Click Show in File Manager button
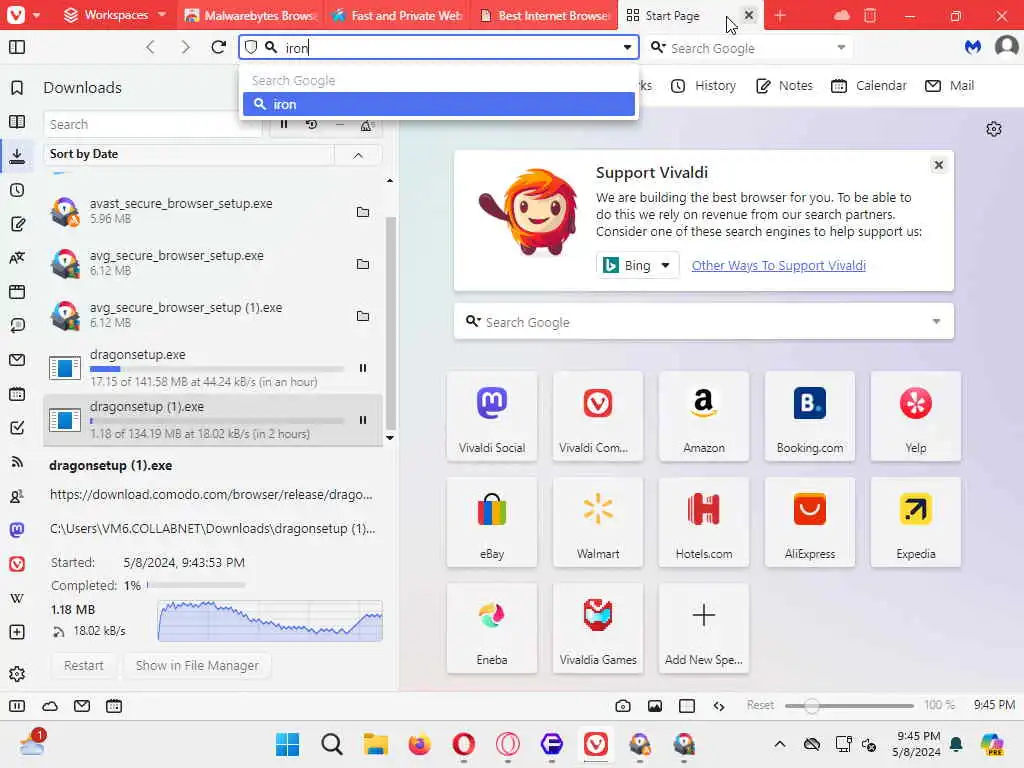 tap(197, 665)
